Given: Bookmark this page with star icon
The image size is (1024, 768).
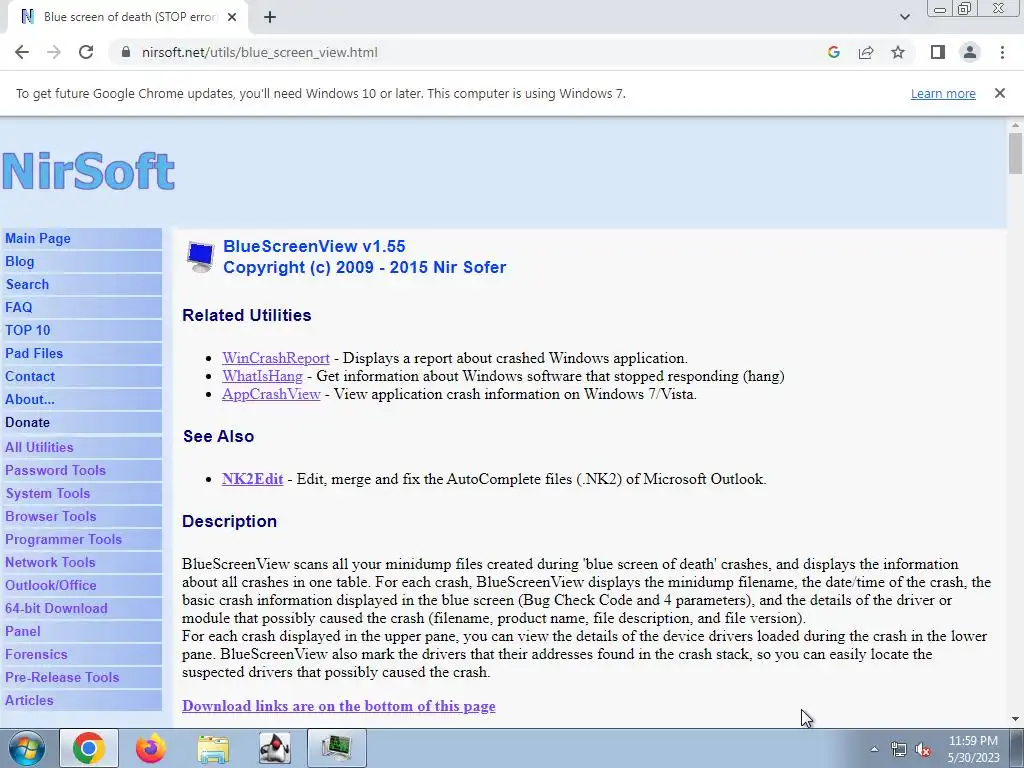Looking at the screenshot, I should 898,52.
